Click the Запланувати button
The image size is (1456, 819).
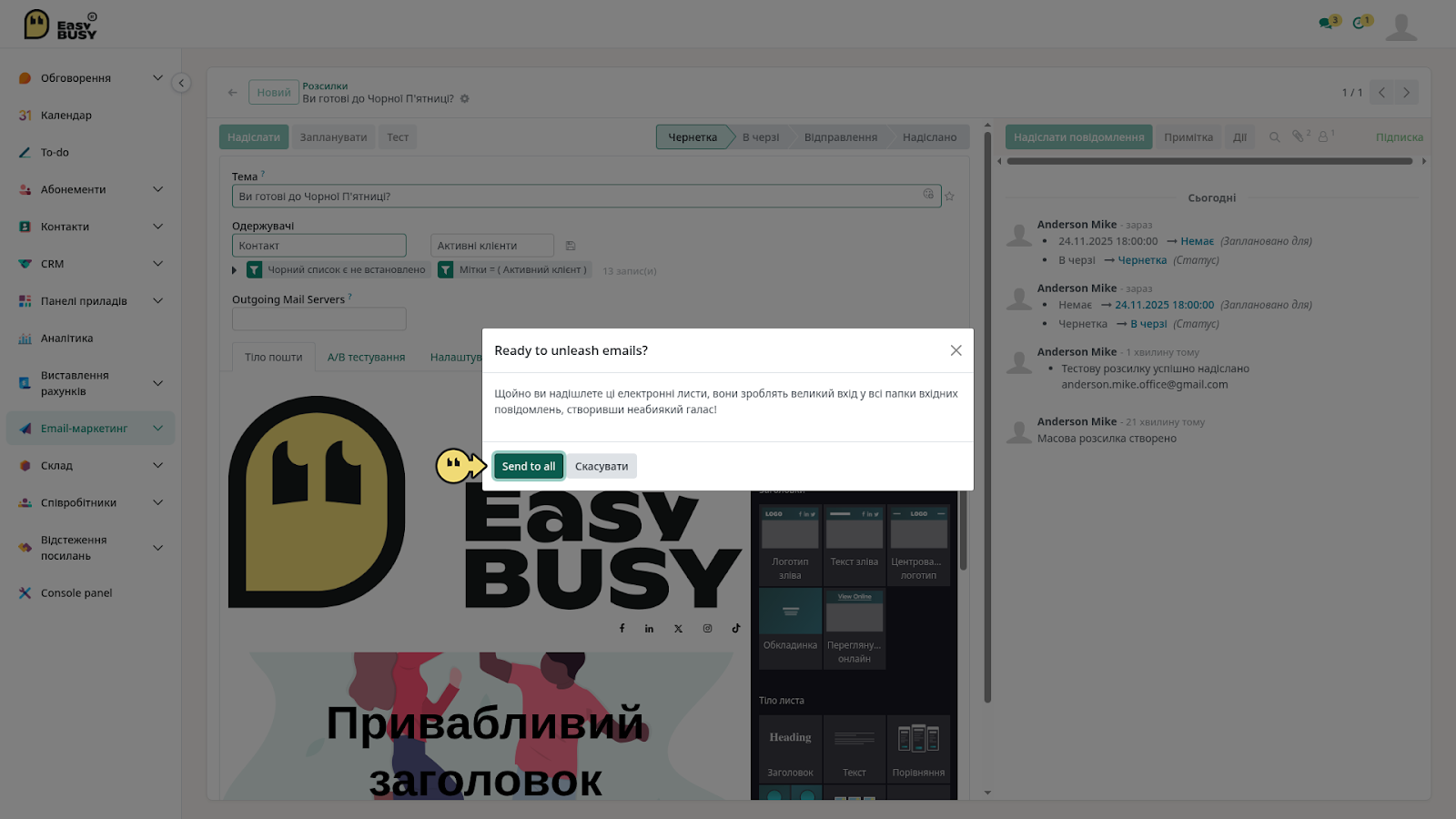tap(333, 137)
